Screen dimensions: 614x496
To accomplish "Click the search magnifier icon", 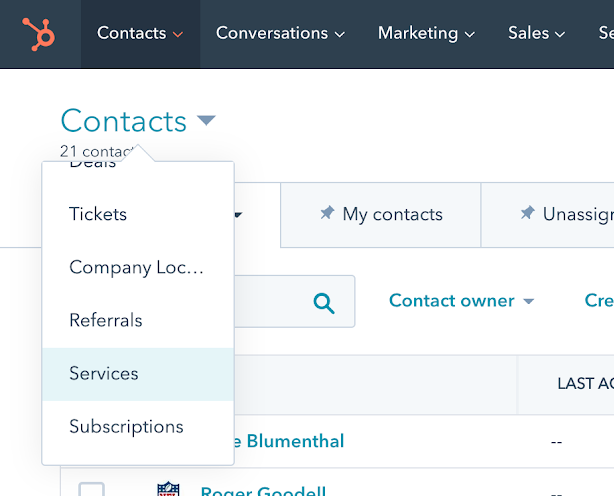I will 323,302.
